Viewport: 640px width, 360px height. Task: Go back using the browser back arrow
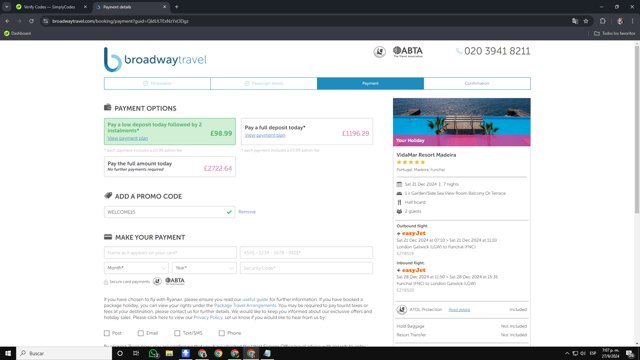point(7,21)
